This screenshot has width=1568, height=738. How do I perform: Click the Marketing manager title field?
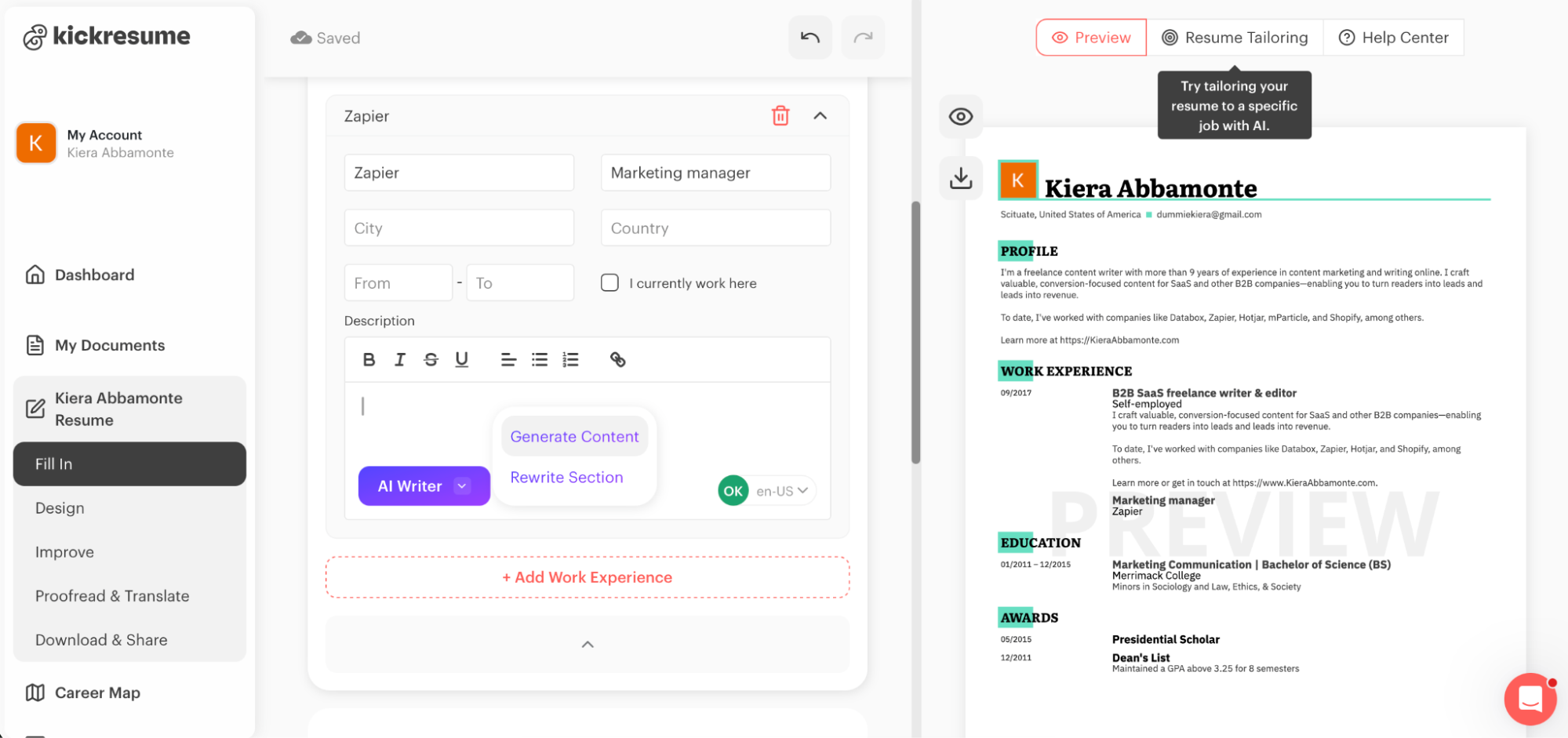715,173
